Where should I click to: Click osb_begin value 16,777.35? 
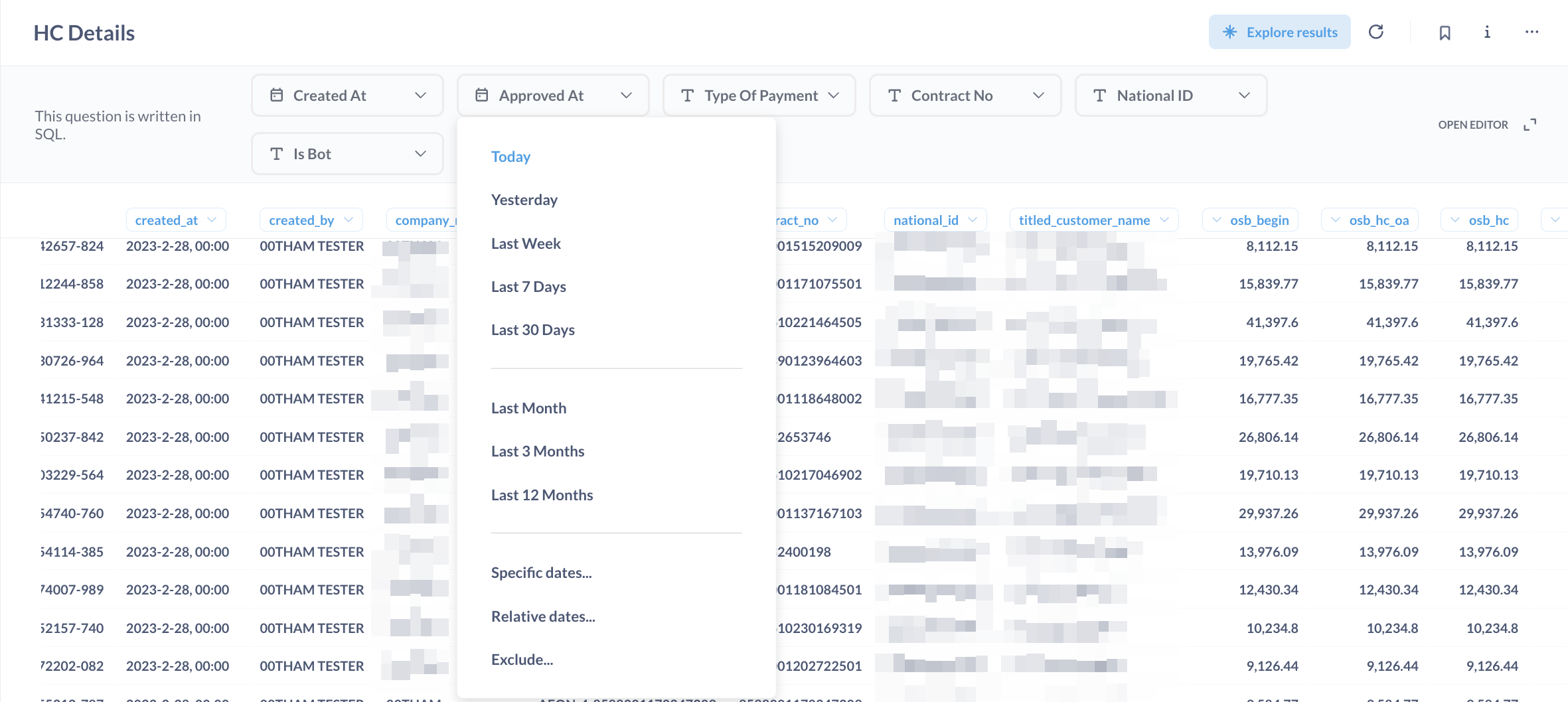pyautogui.click(x=1269, y=399)
